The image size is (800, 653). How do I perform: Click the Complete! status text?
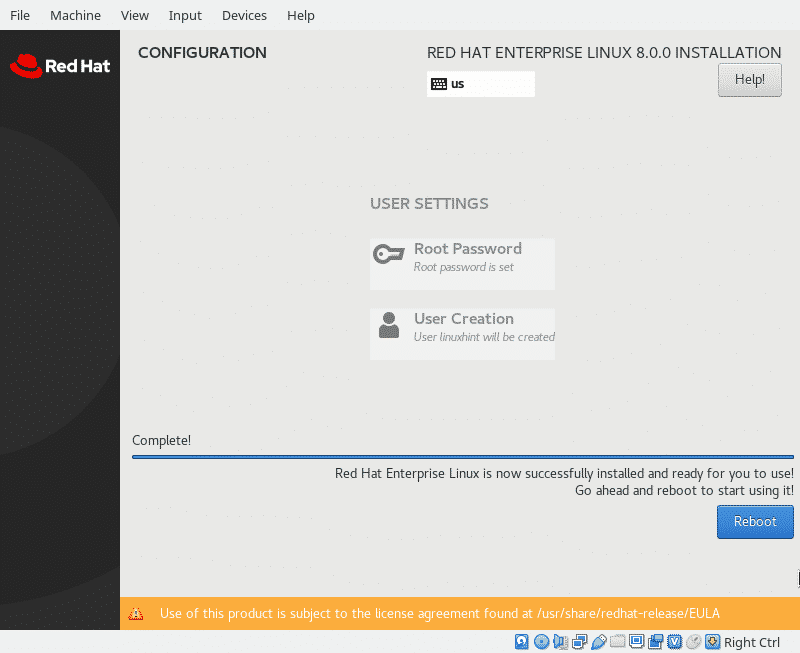pos(161,440)
